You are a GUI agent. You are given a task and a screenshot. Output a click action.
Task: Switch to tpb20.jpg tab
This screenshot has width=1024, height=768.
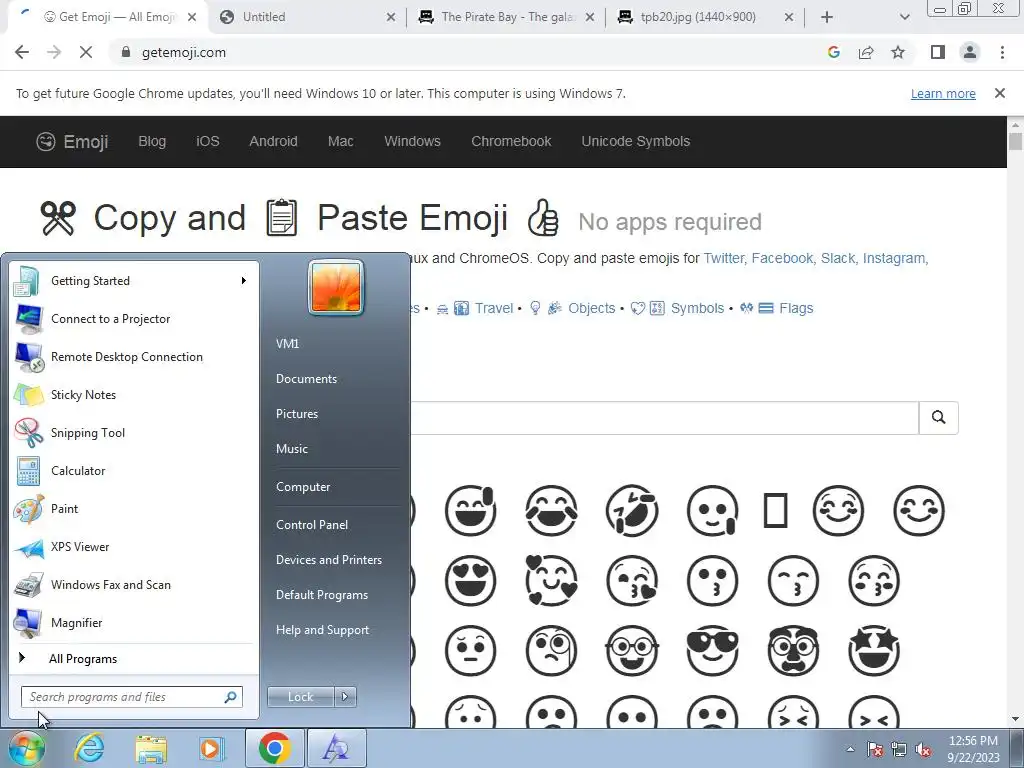point(705,17)
